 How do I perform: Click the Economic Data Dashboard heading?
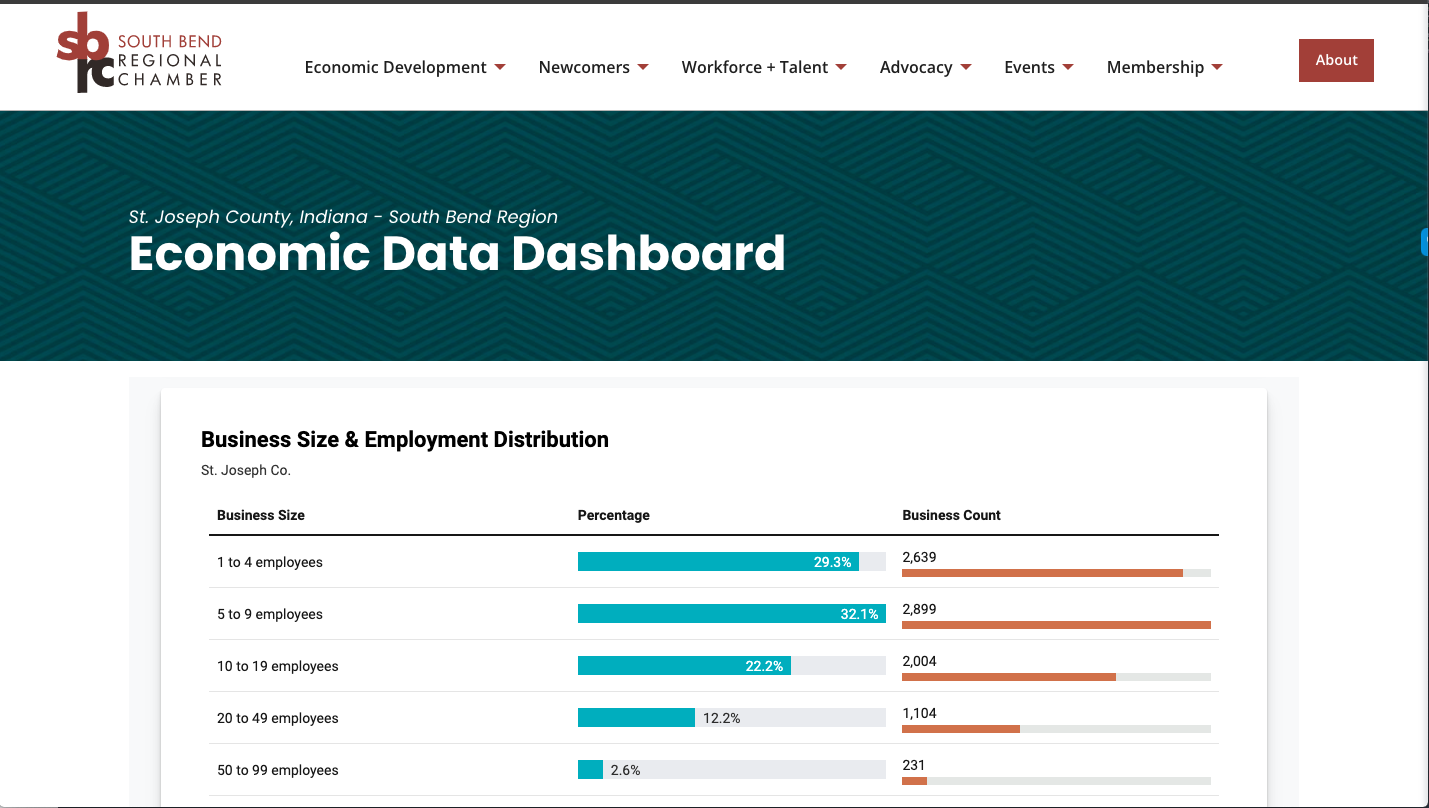[457, 254]
